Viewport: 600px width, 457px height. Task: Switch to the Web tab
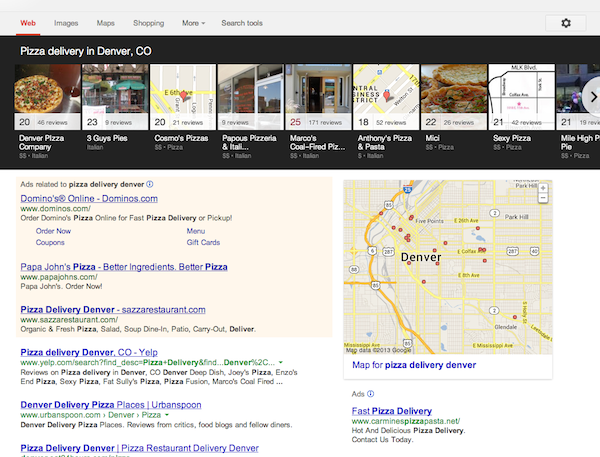tap(28, 23)
